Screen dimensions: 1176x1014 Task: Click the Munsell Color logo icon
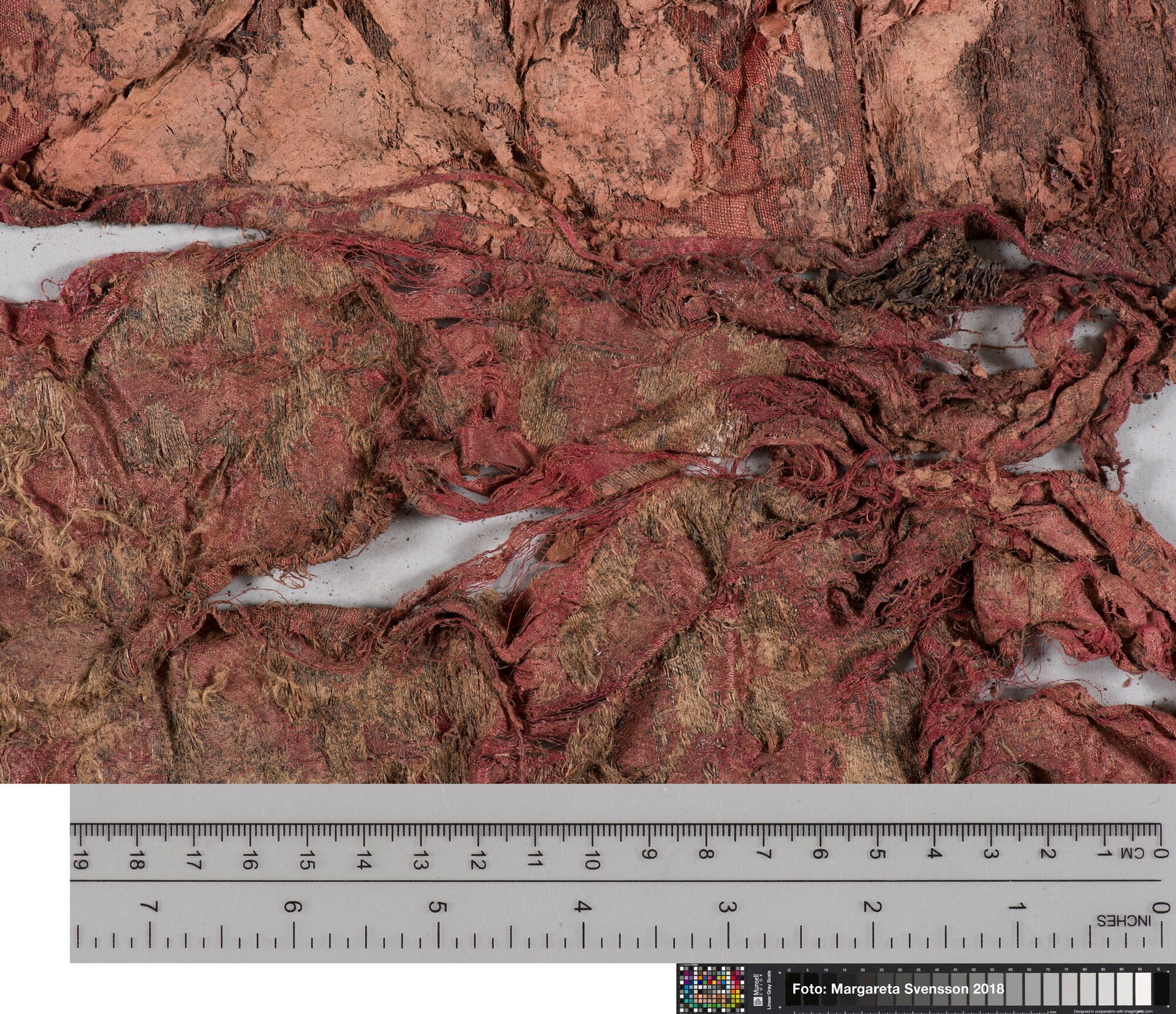tap(758, 1002)
